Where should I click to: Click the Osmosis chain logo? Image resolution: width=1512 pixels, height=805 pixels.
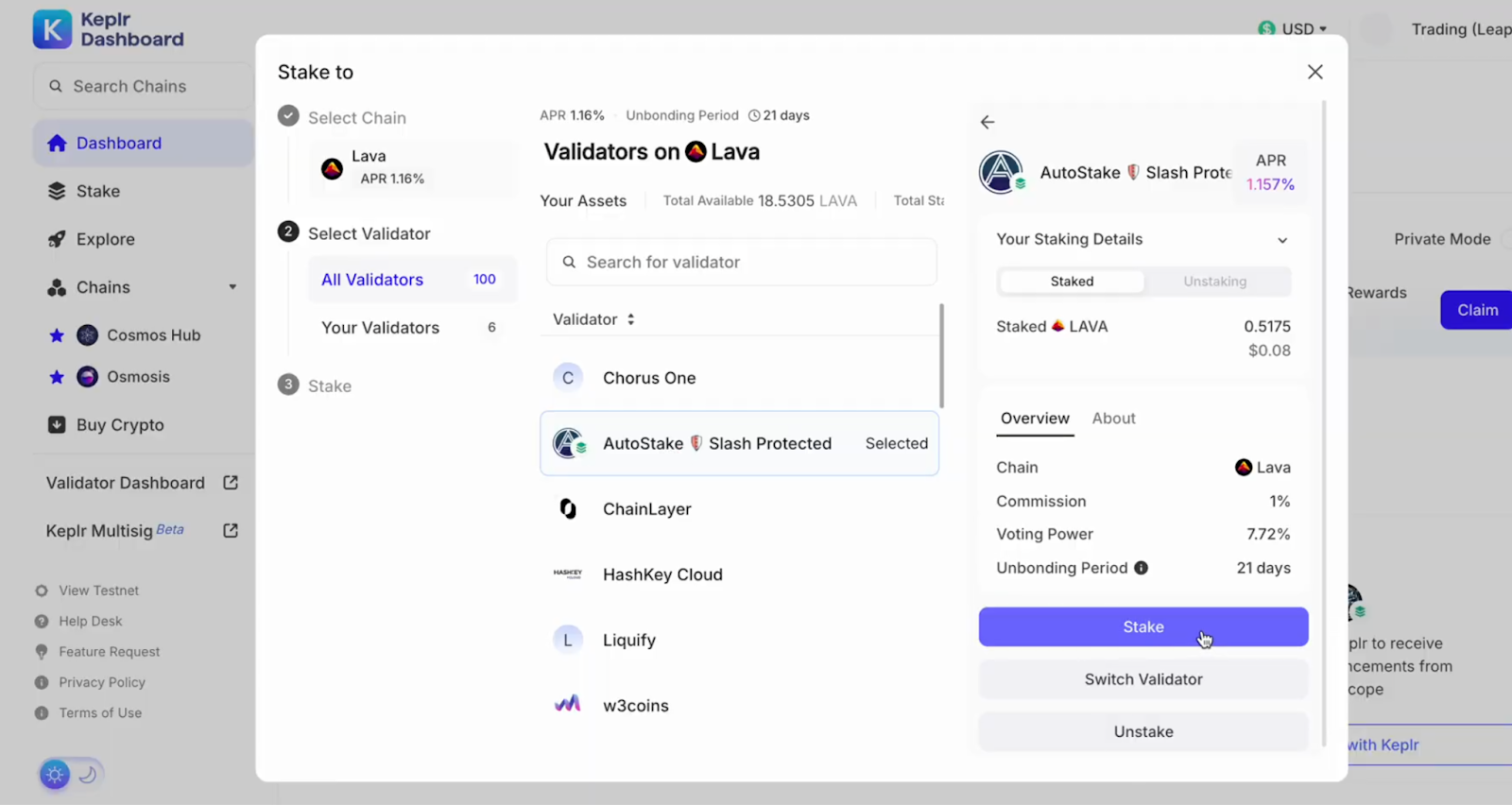[87, 377]
